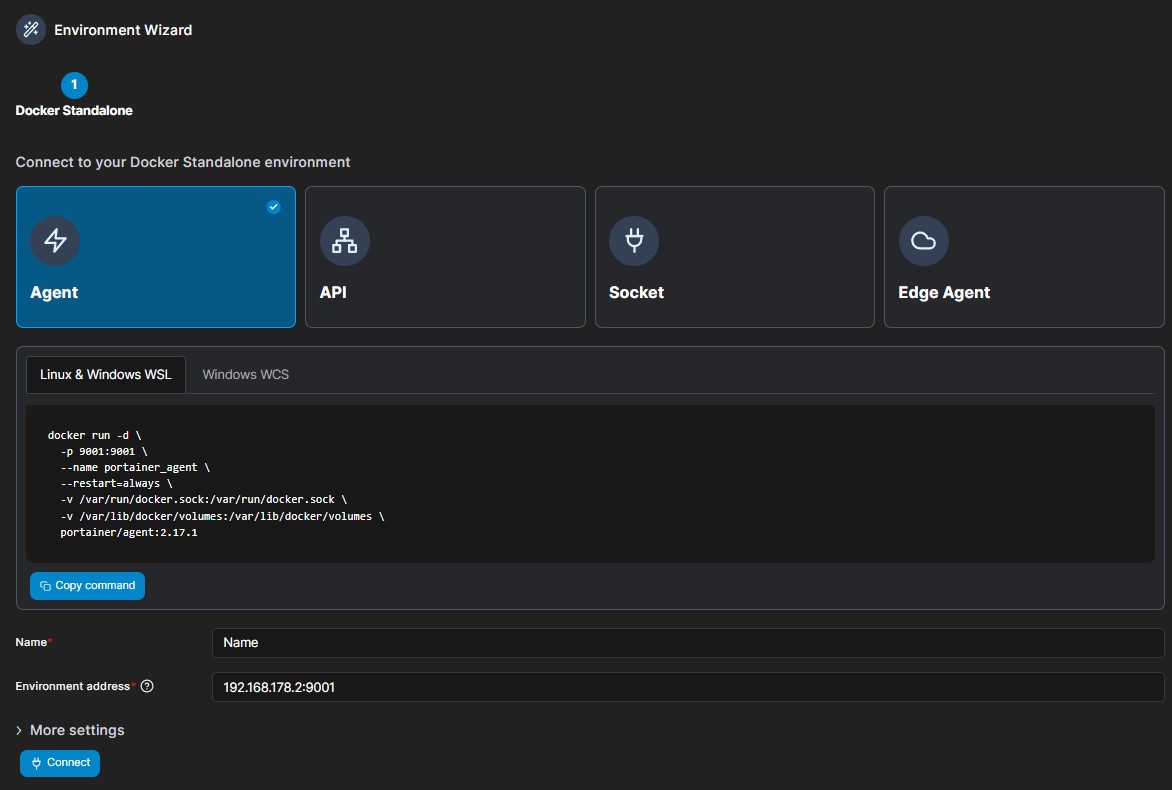This screenshot has width=1172, height=790.
Task: Click 'Connect to your Docker Standalone environment' text
Action: click(x=183, y=162)
